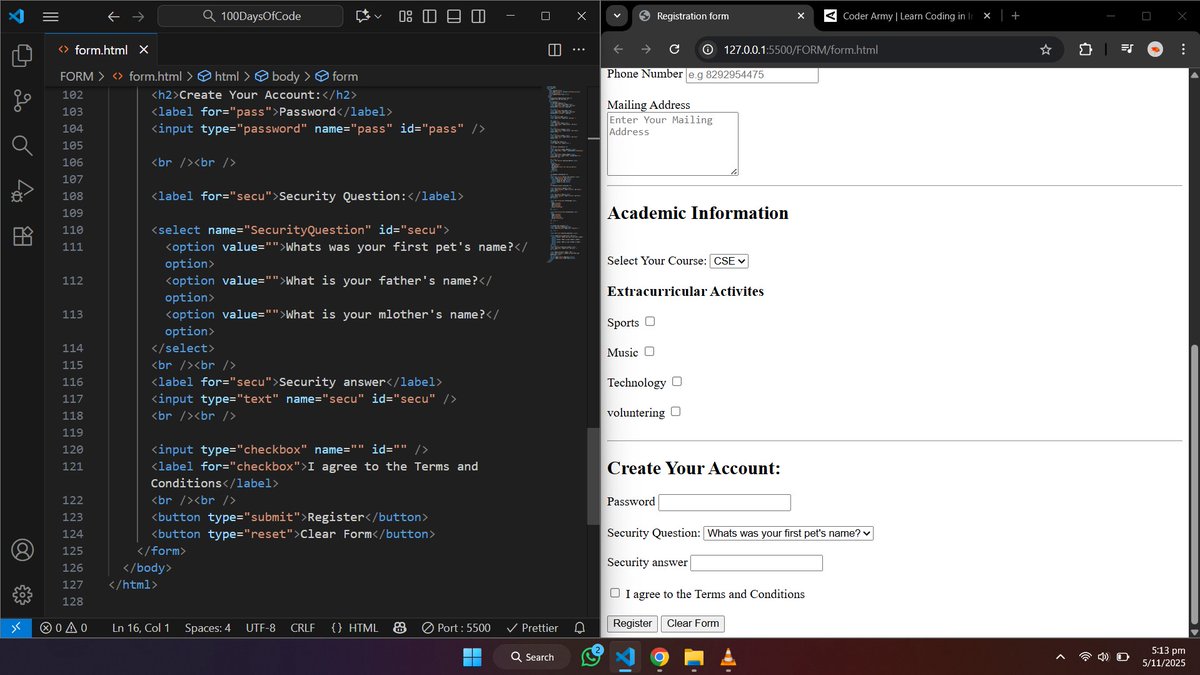Close the form.html editor tab
The width and height of the screenshot is (1200, 675).
tap(144, 50)
